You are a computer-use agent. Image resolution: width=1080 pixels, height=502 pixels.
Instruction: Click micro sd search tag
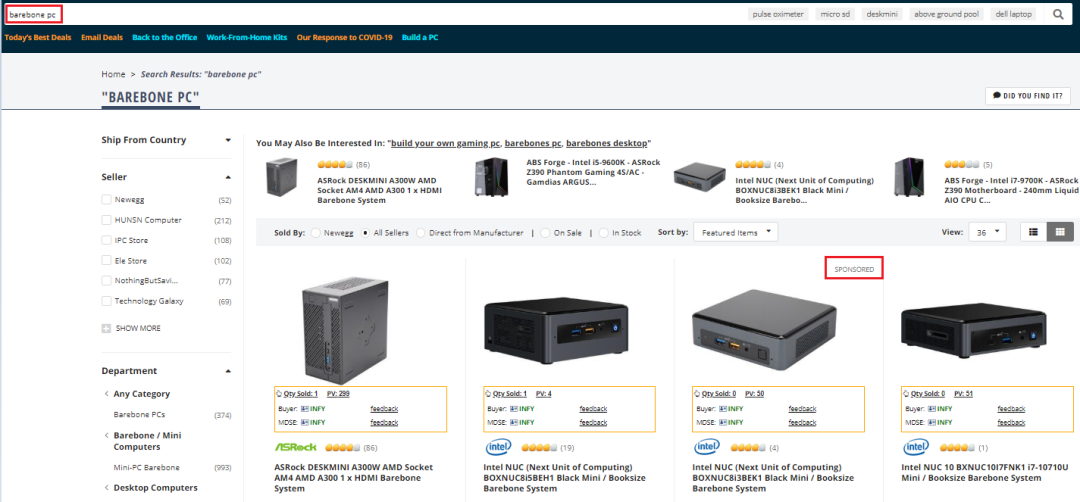[x=835, y=14]
